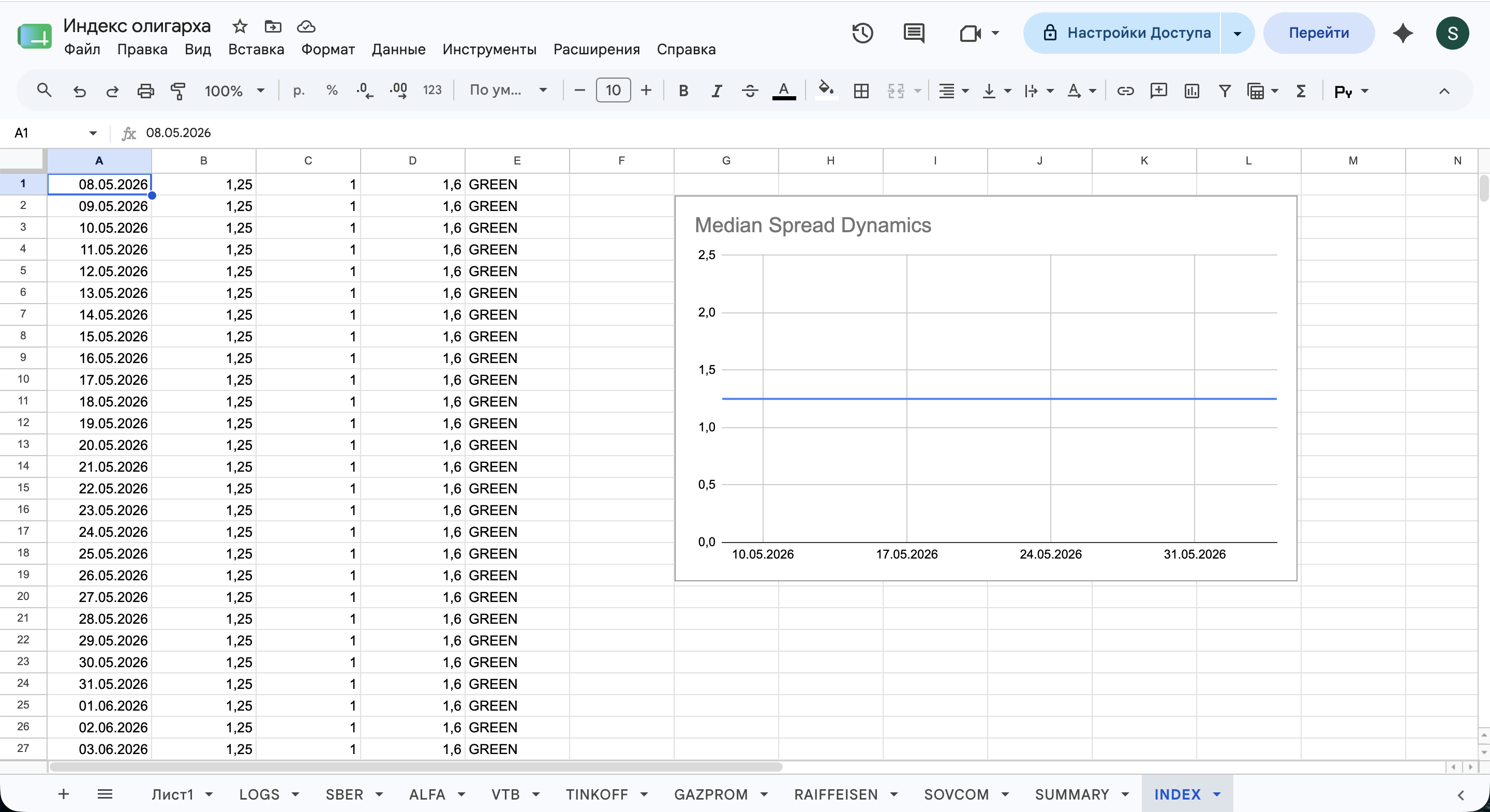Click Настройки Доступа share button
Screen dimensions: 1490x812
(x=1123, y=33)
